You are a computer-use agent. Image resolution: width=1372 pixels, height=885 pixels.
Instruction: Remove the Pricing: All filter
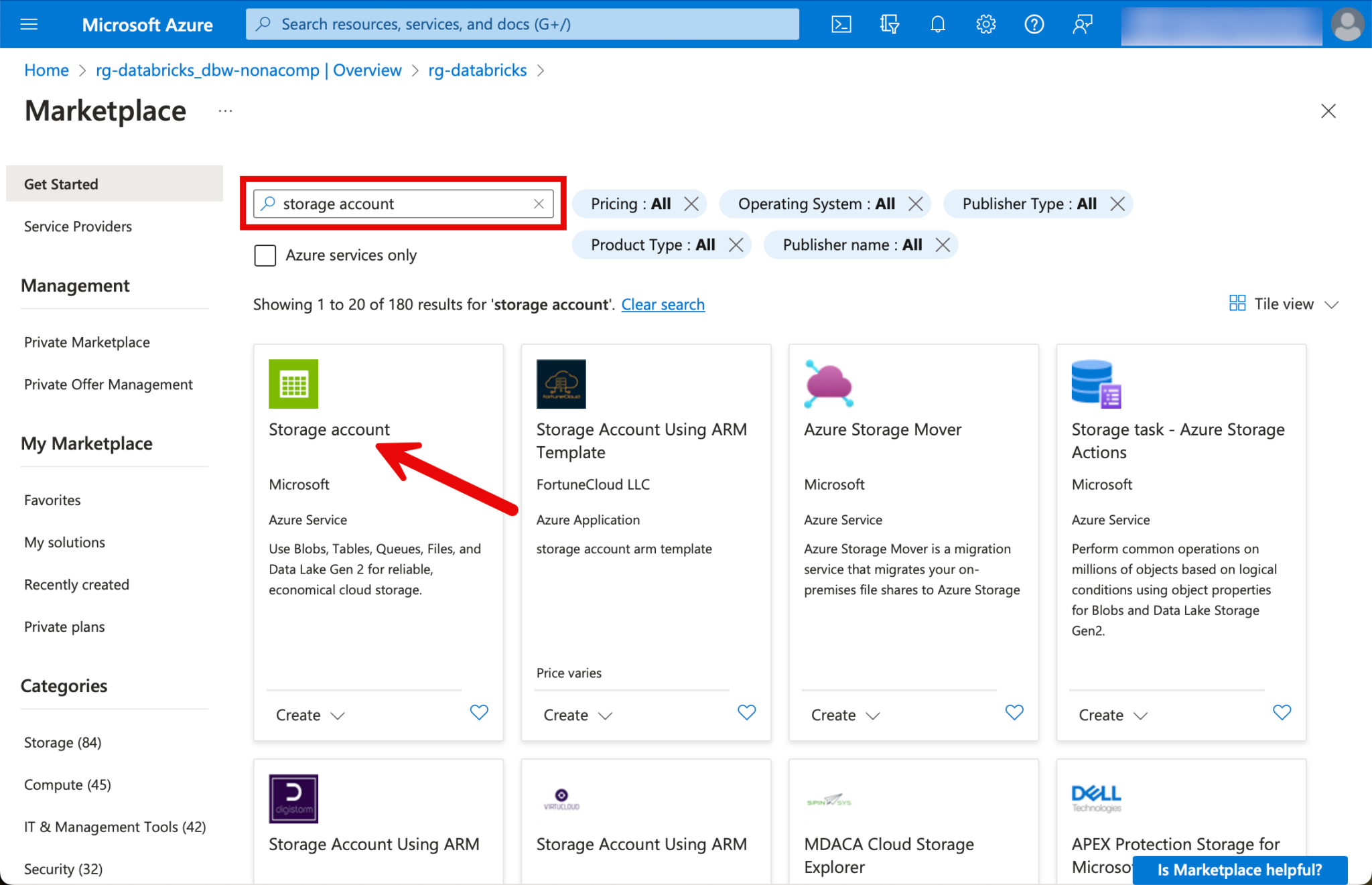(692, 204)
